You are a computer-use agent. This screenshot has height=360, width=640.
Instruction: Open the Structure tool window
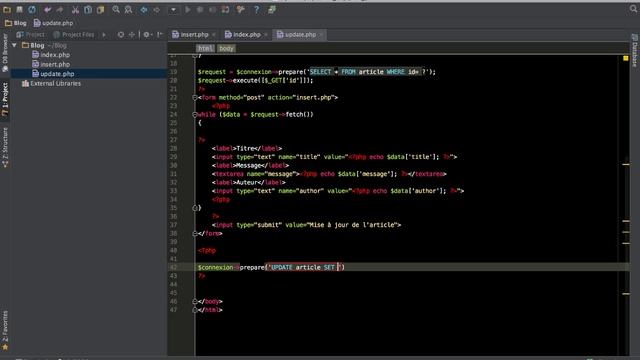coord(5,147)
